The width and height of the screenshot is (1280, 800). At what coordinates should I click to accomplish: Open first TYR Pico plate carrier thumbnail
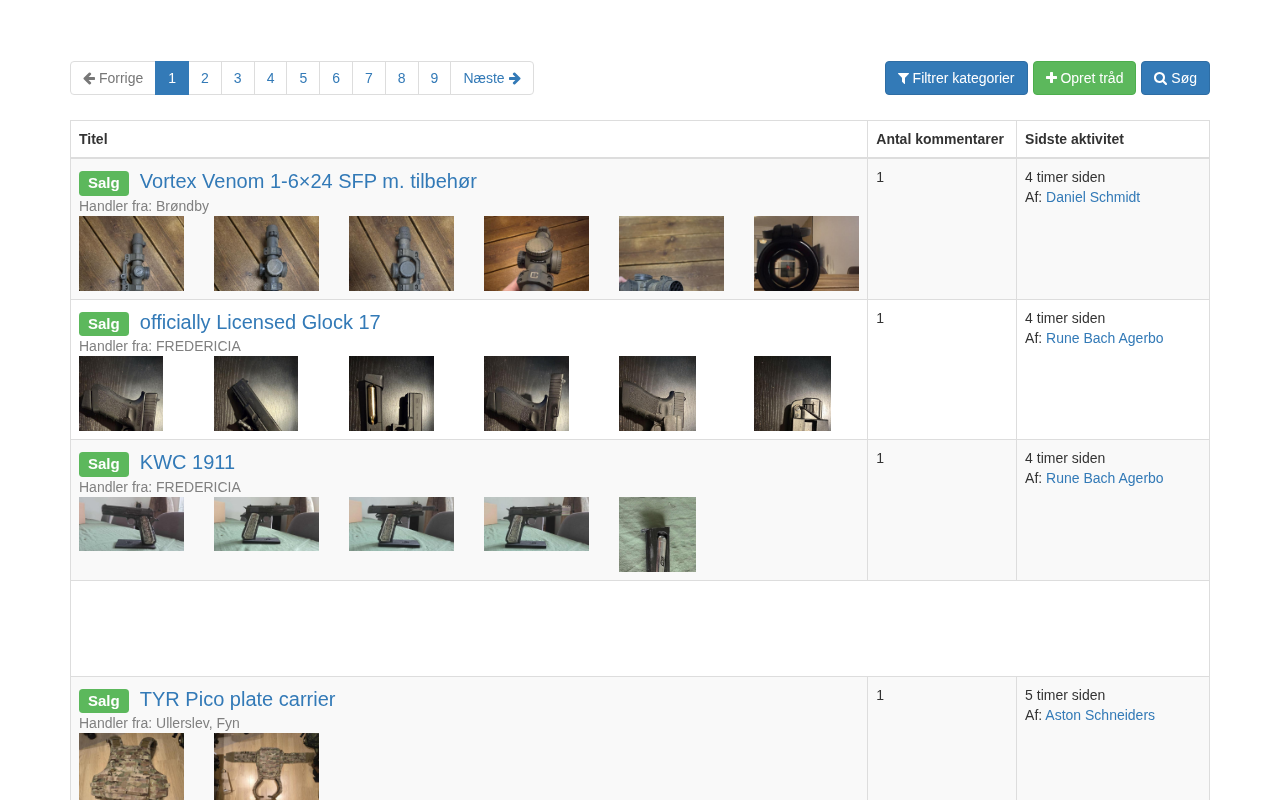click(131, 766)
